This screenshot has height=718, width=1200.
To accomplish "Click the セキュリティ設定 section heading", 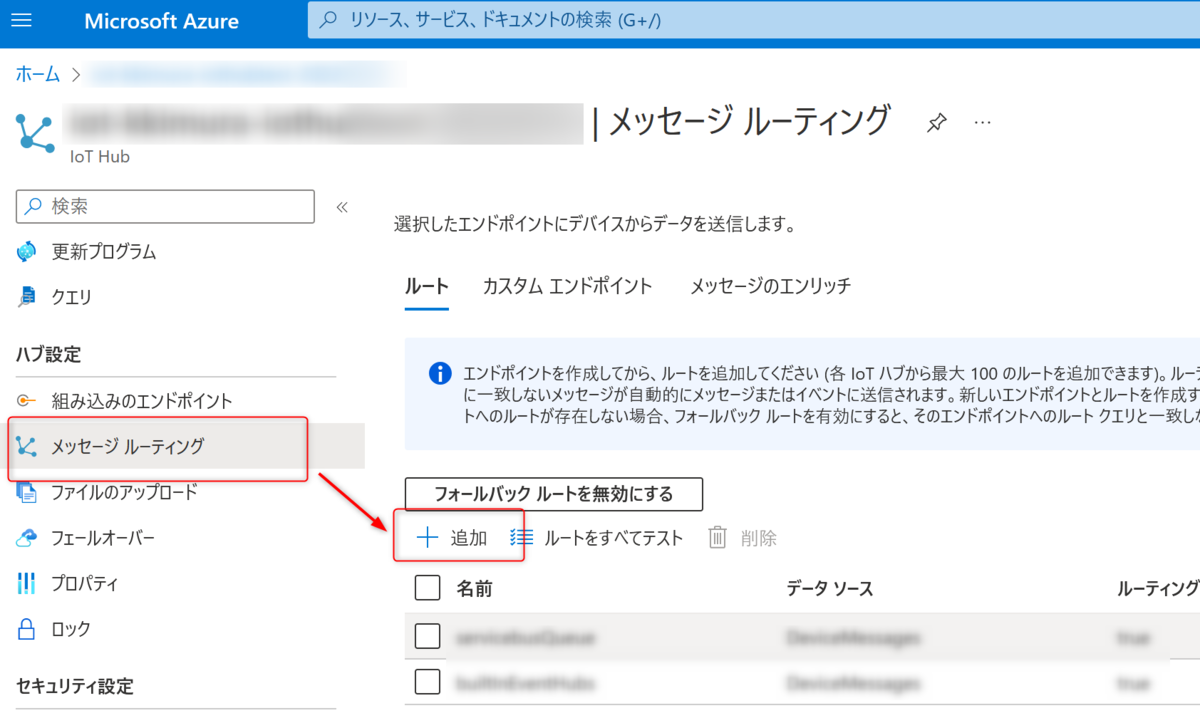I will 74,686.
